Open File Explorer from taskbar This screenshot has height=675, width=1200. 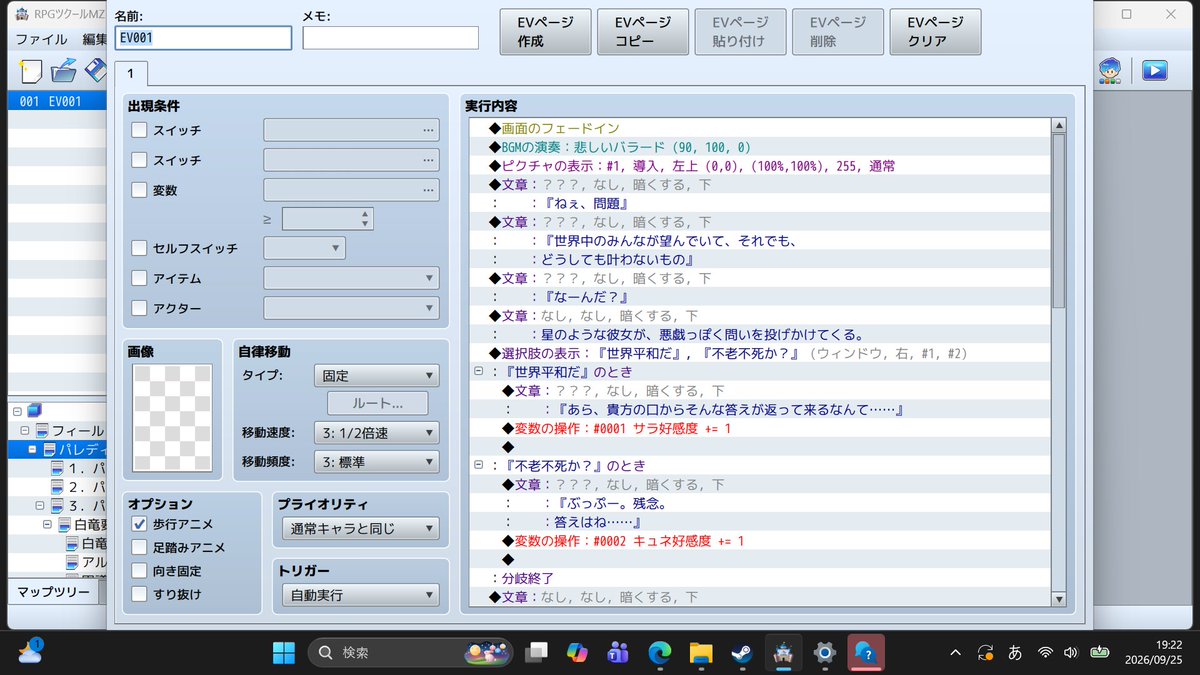point(700,652)
